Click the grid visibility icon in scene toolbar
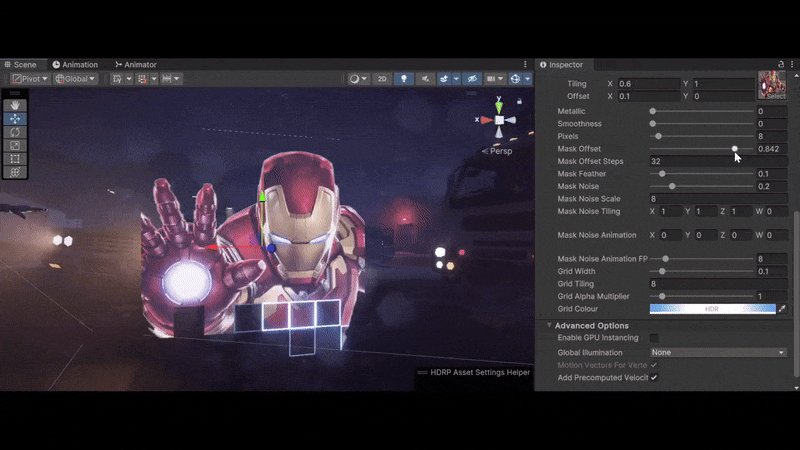This screenshot has width=800, height=450. pyautogui.click(x=117, y=79)
